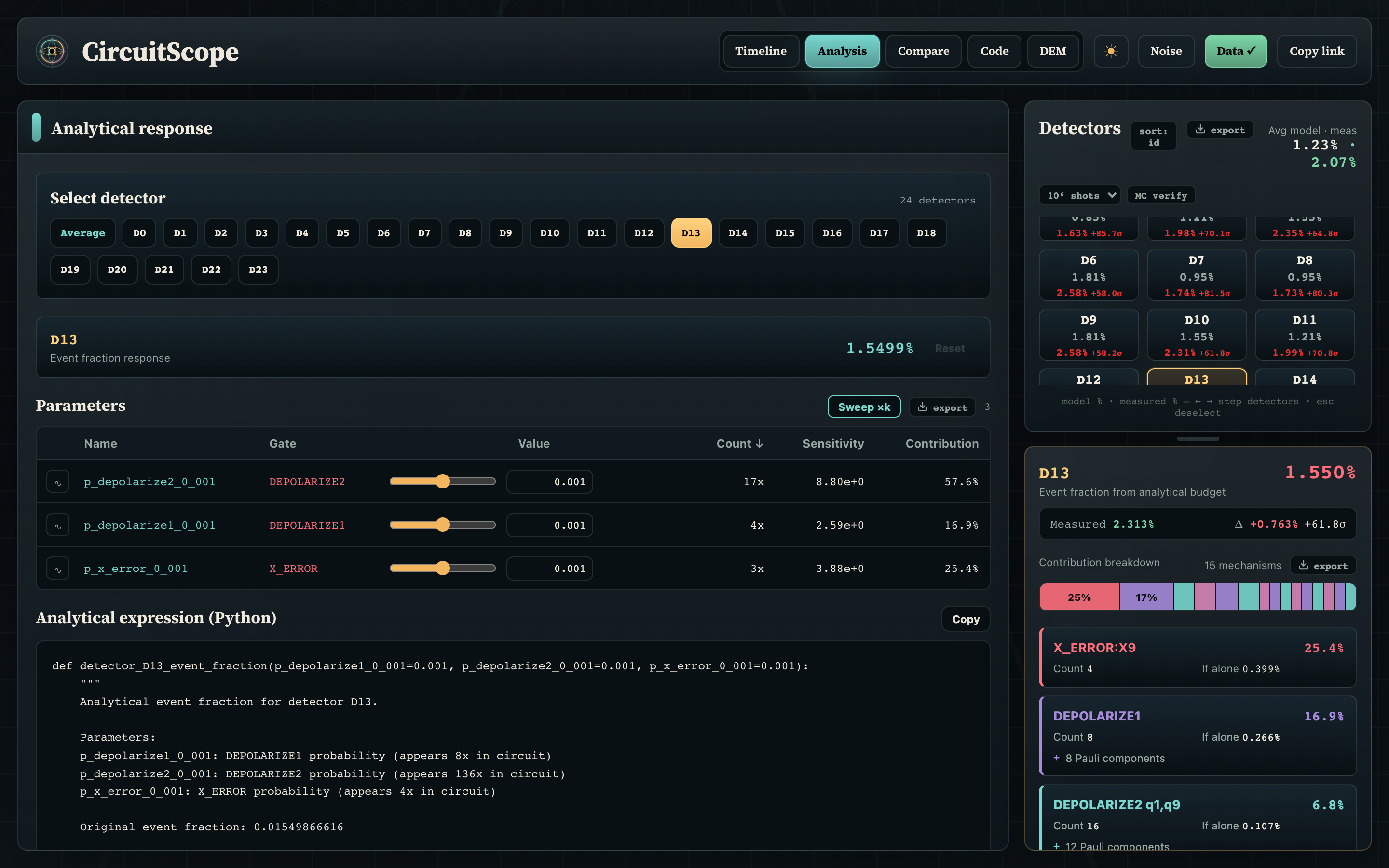
Task: Click the Sweep ×k button
Action: tap(864, 407)
